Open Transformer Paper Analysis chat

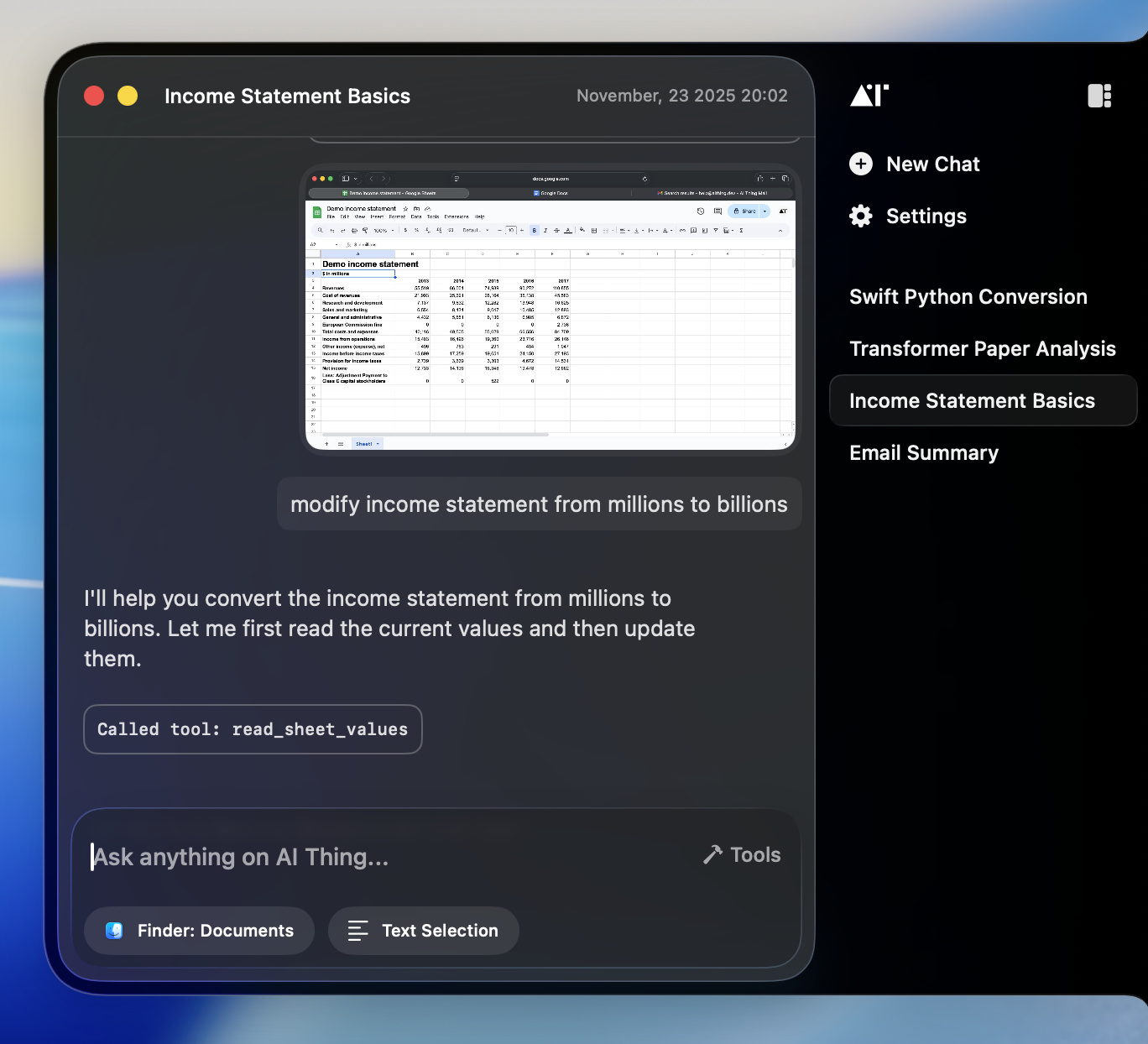(x=983, y=349)
